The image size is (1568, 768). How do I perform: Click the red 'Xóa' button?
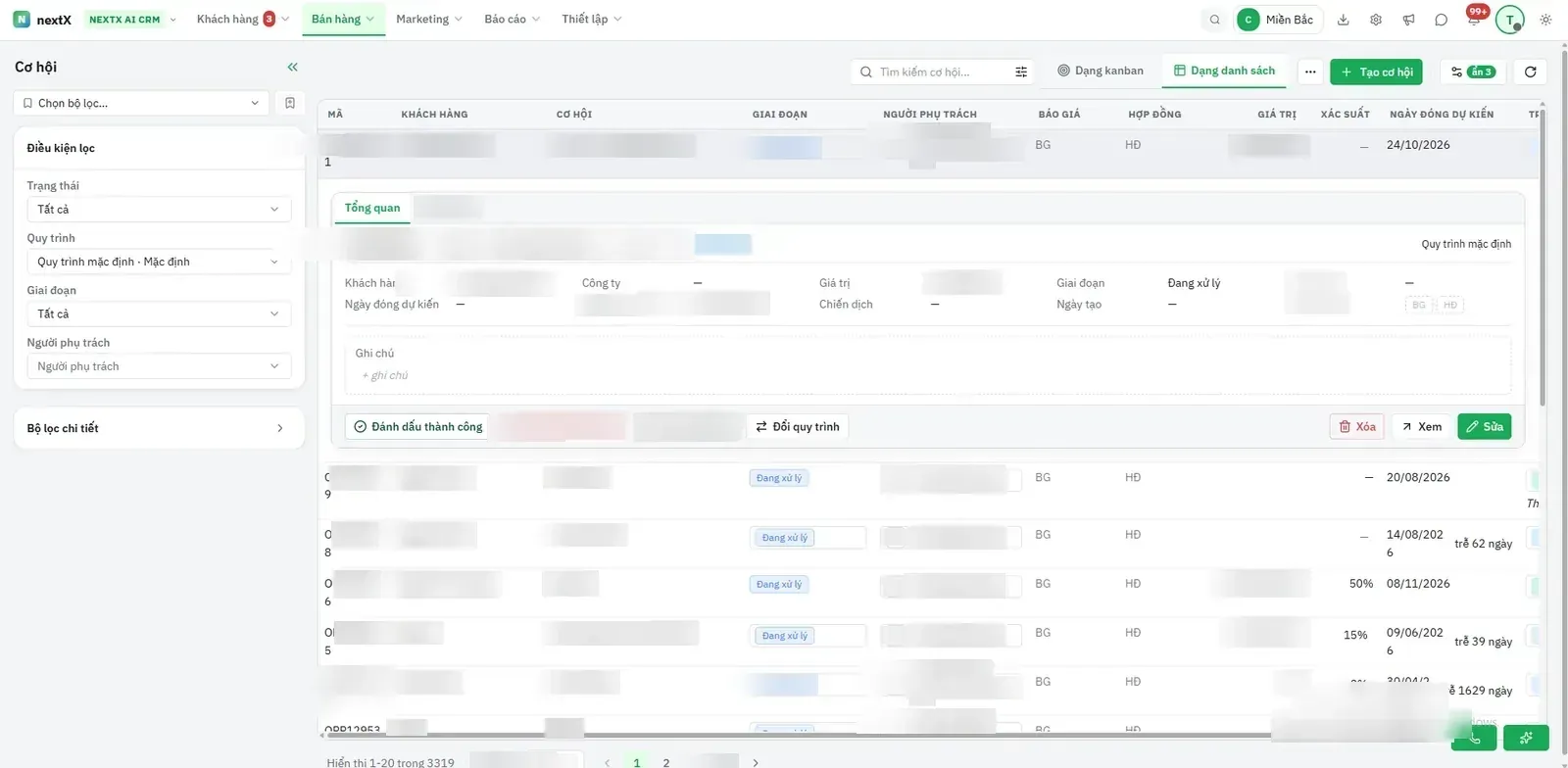point(1356,426)
